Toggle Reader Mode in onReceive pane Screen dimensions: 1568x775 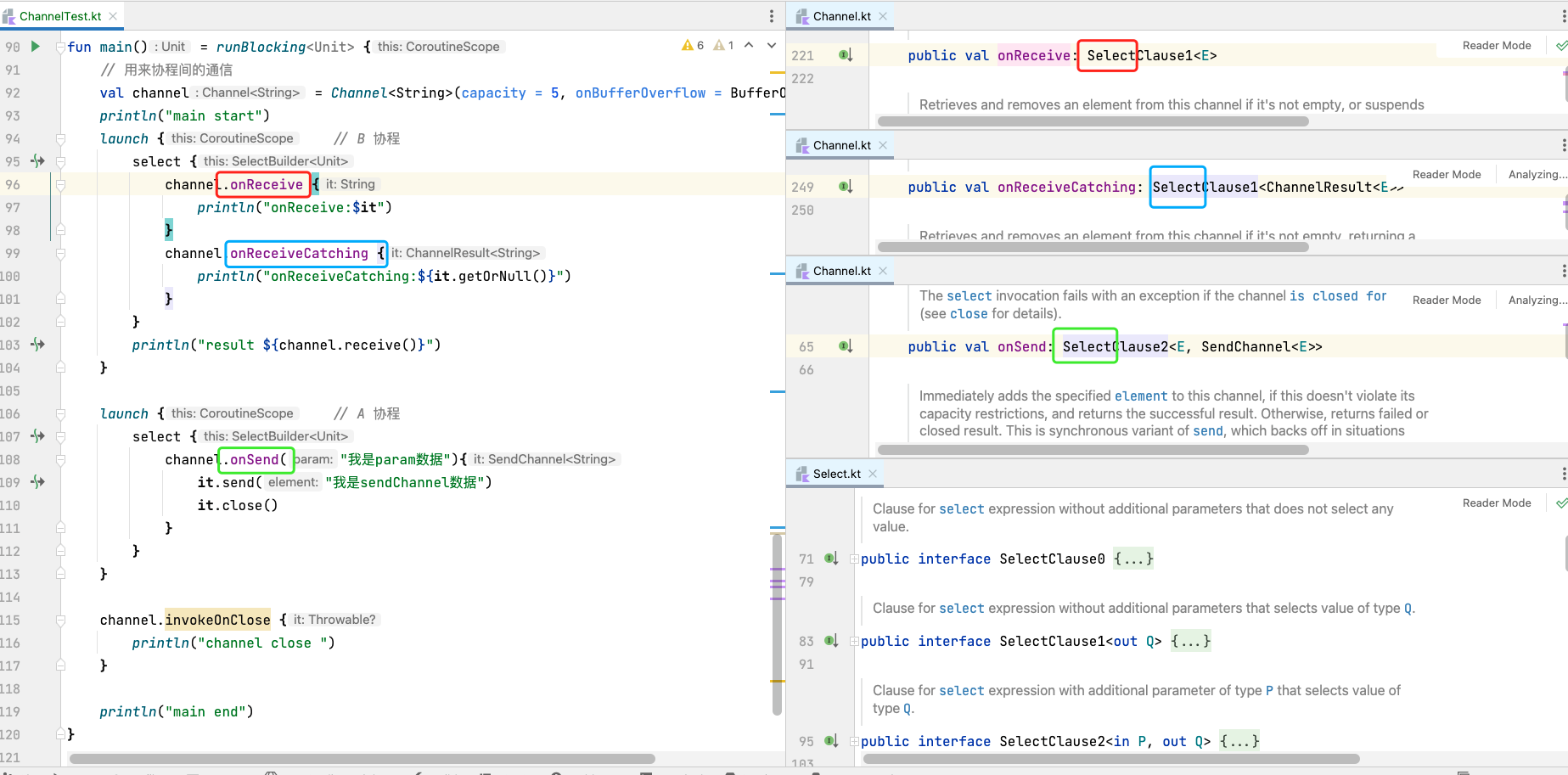pos(1497,46)
